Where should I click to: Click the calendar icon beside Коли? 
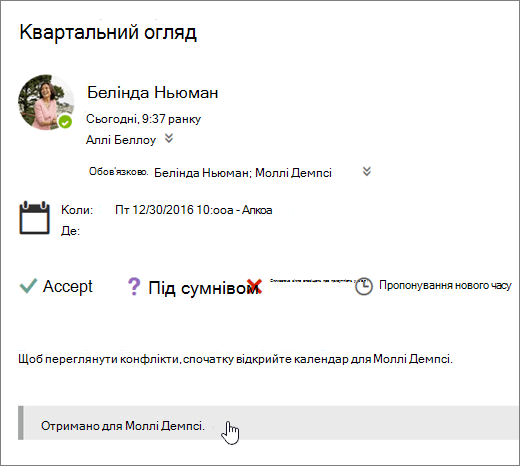tap(34, 218)
